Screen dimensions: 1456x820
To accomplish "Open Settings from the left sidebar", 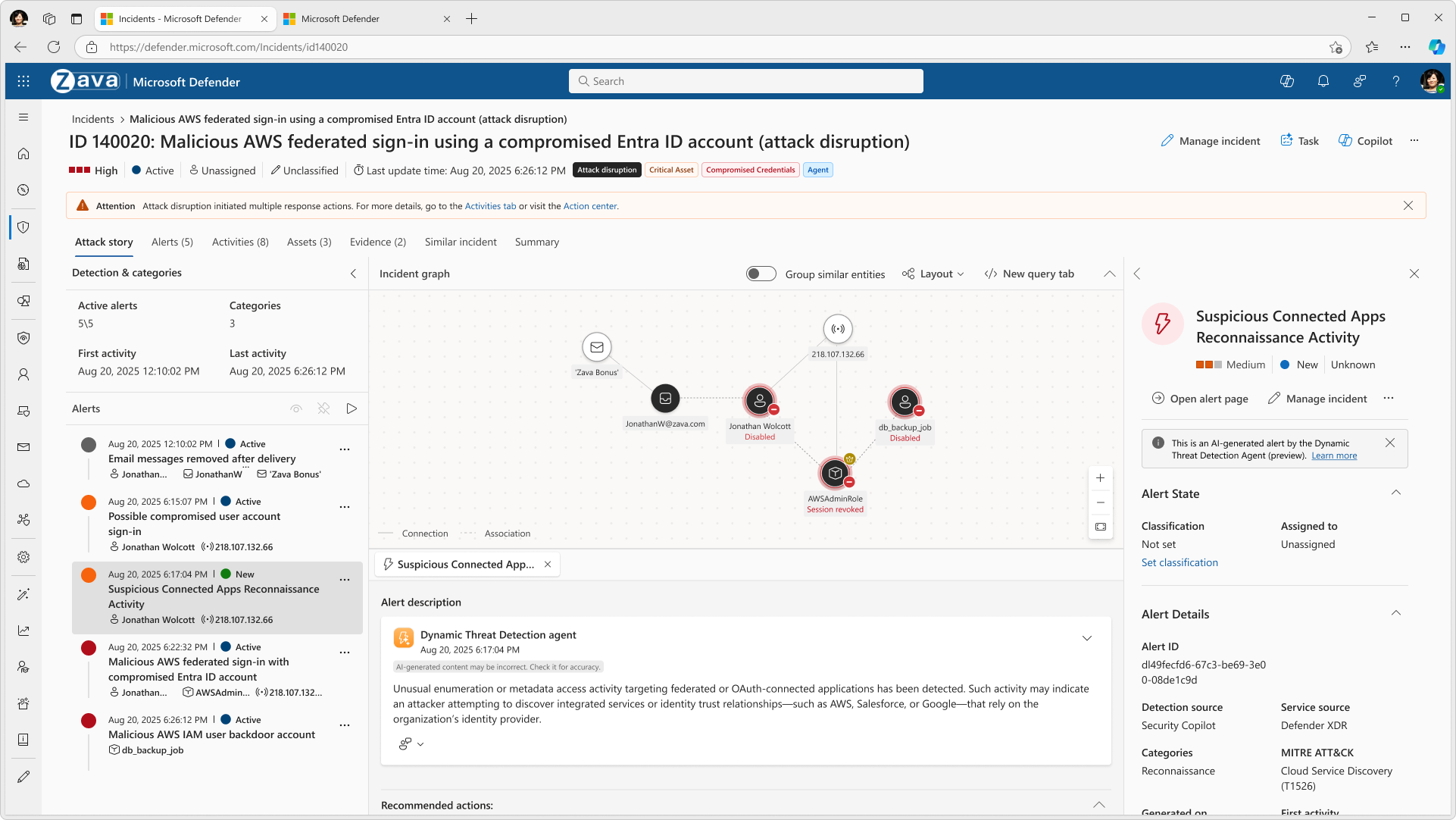I will tap(23, 557).
